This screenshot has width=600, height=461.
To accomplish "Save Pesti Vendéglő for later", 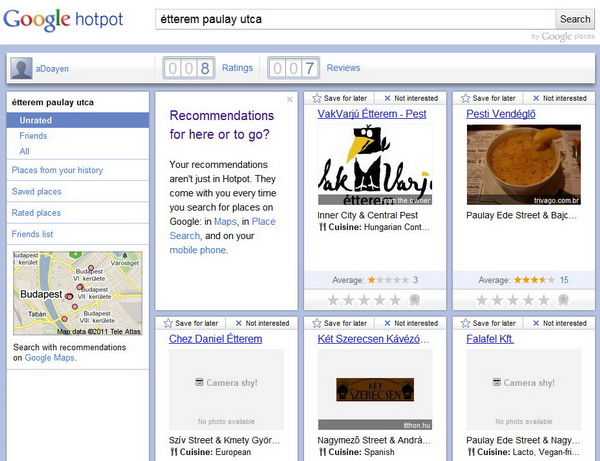I will click(488, 98).
